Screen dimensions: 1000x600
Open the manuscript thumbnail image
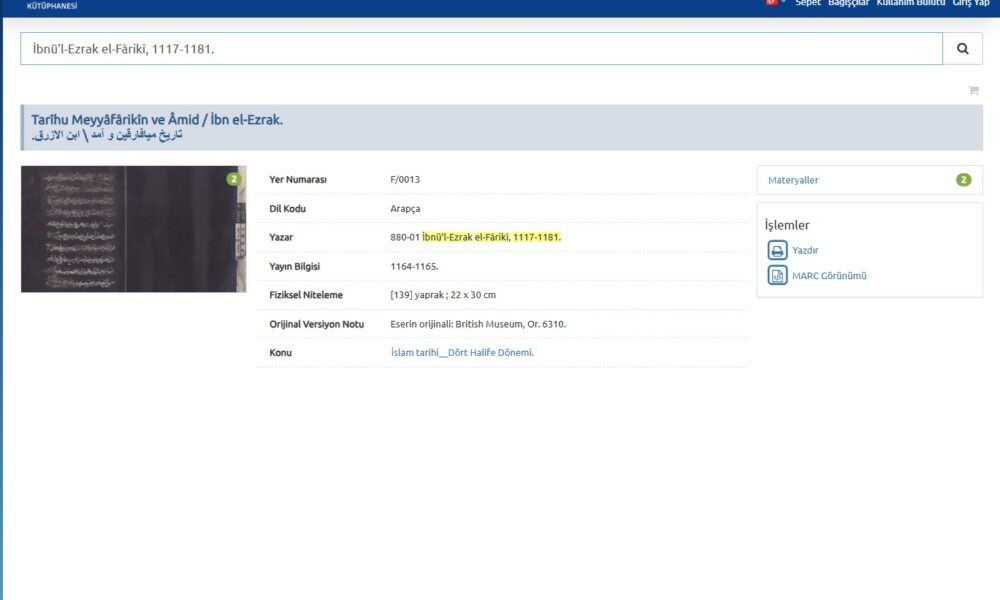133,229
